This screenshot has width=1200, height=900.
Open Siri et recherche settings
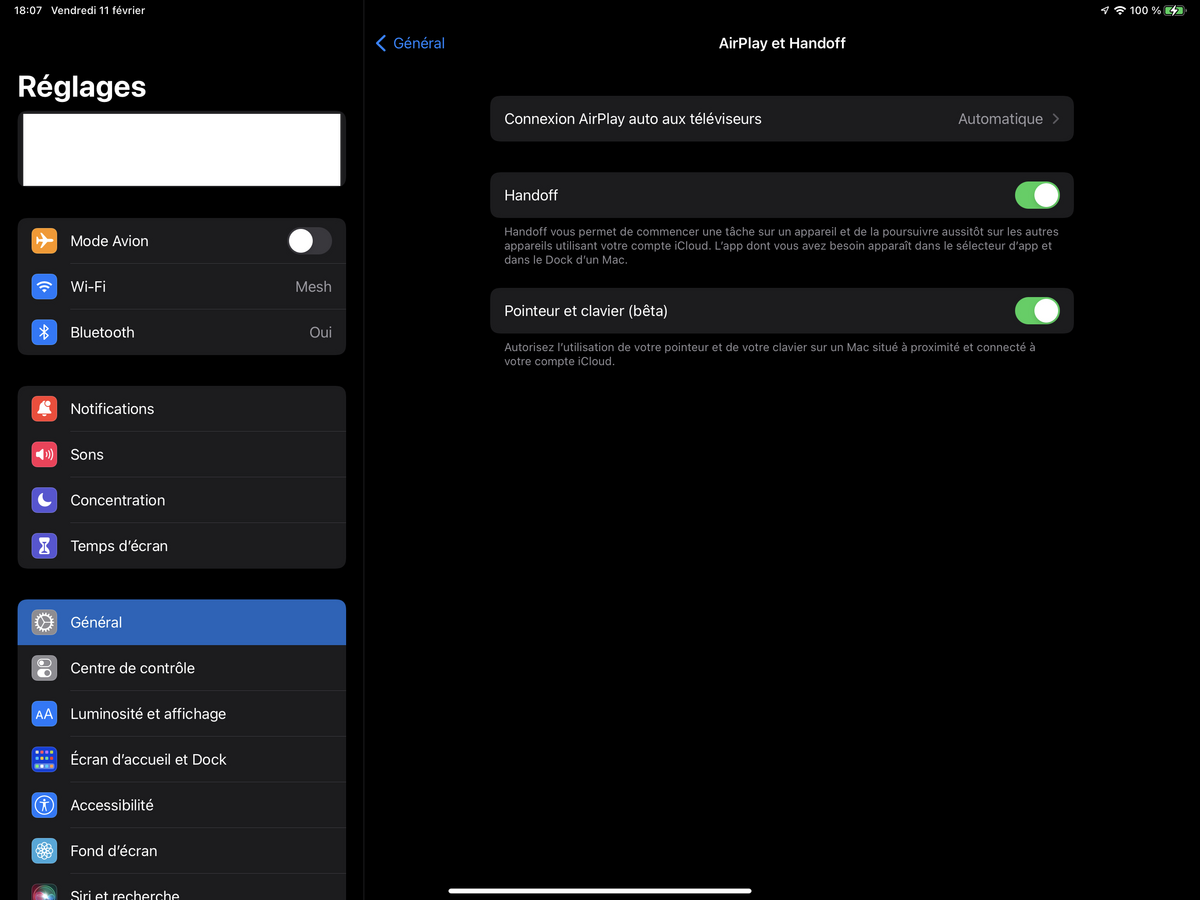(182, 888)
